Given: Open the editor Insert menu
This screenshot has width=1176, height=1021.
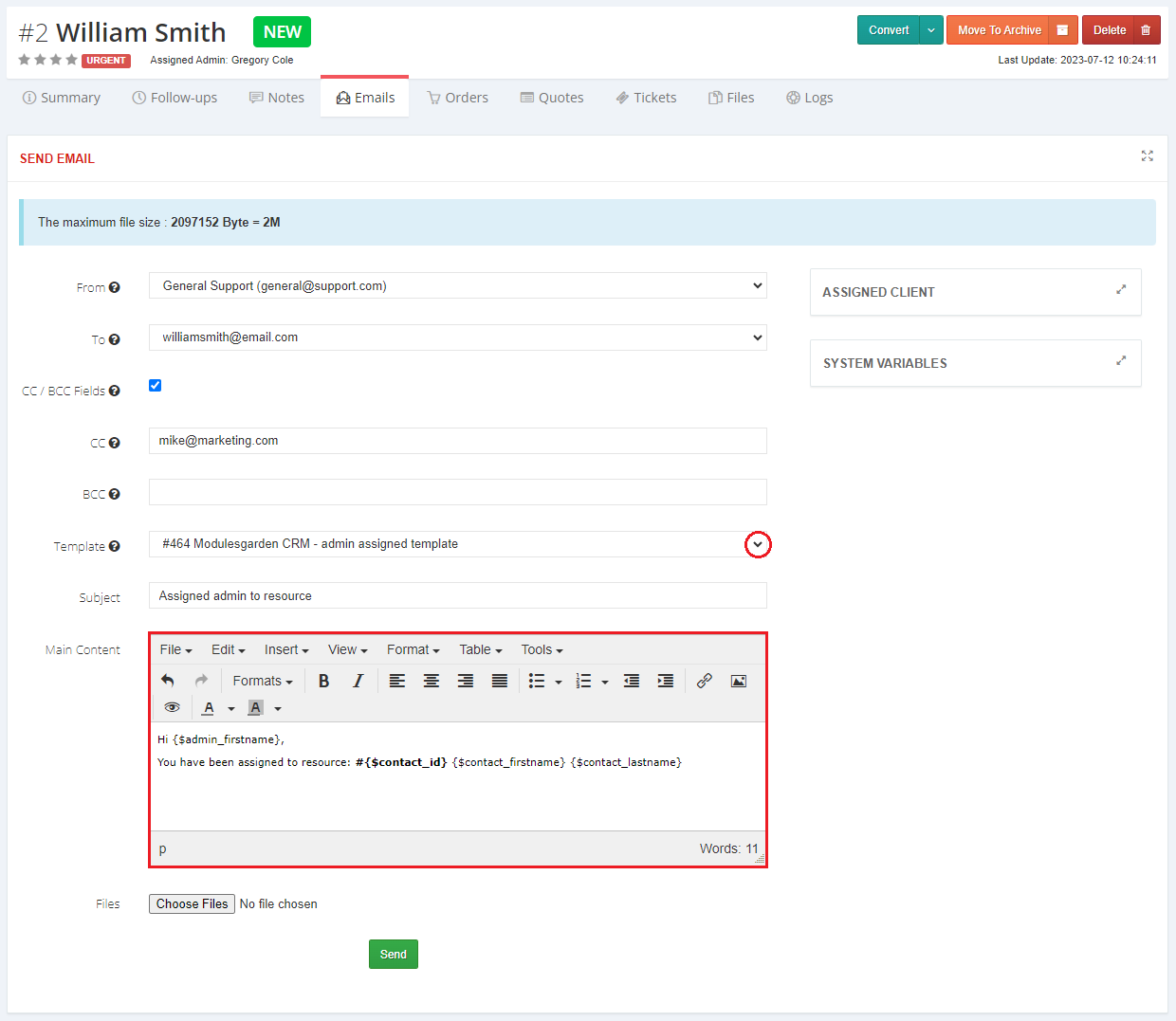Looking at the screenshot, I should click(x=286, y=649).
